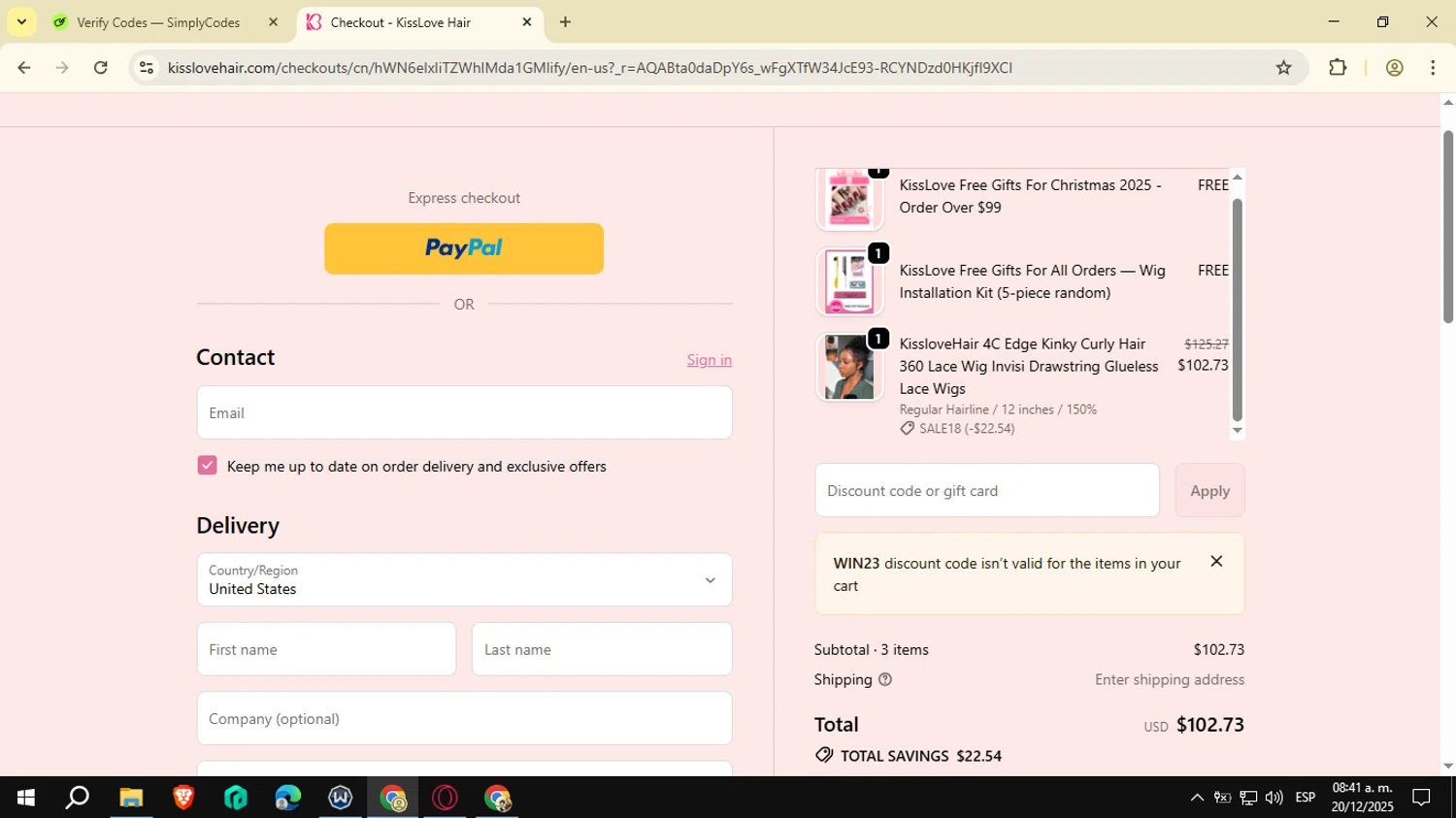Click the Christmas 2025 free gifts thumbnail

[x=849, y=199]
